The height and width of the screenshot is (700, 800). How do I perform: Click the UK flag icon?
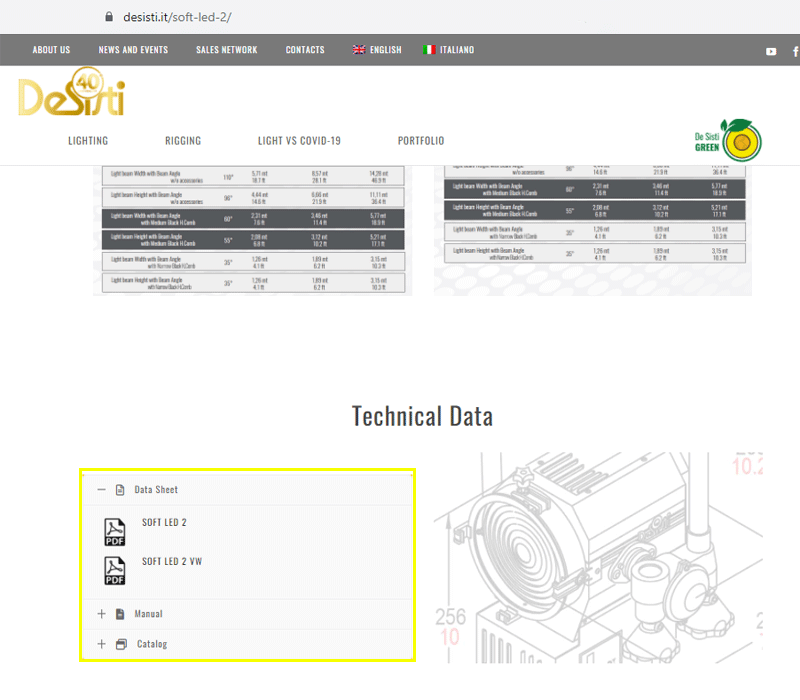pyautogui.click(x=359, y=50)
